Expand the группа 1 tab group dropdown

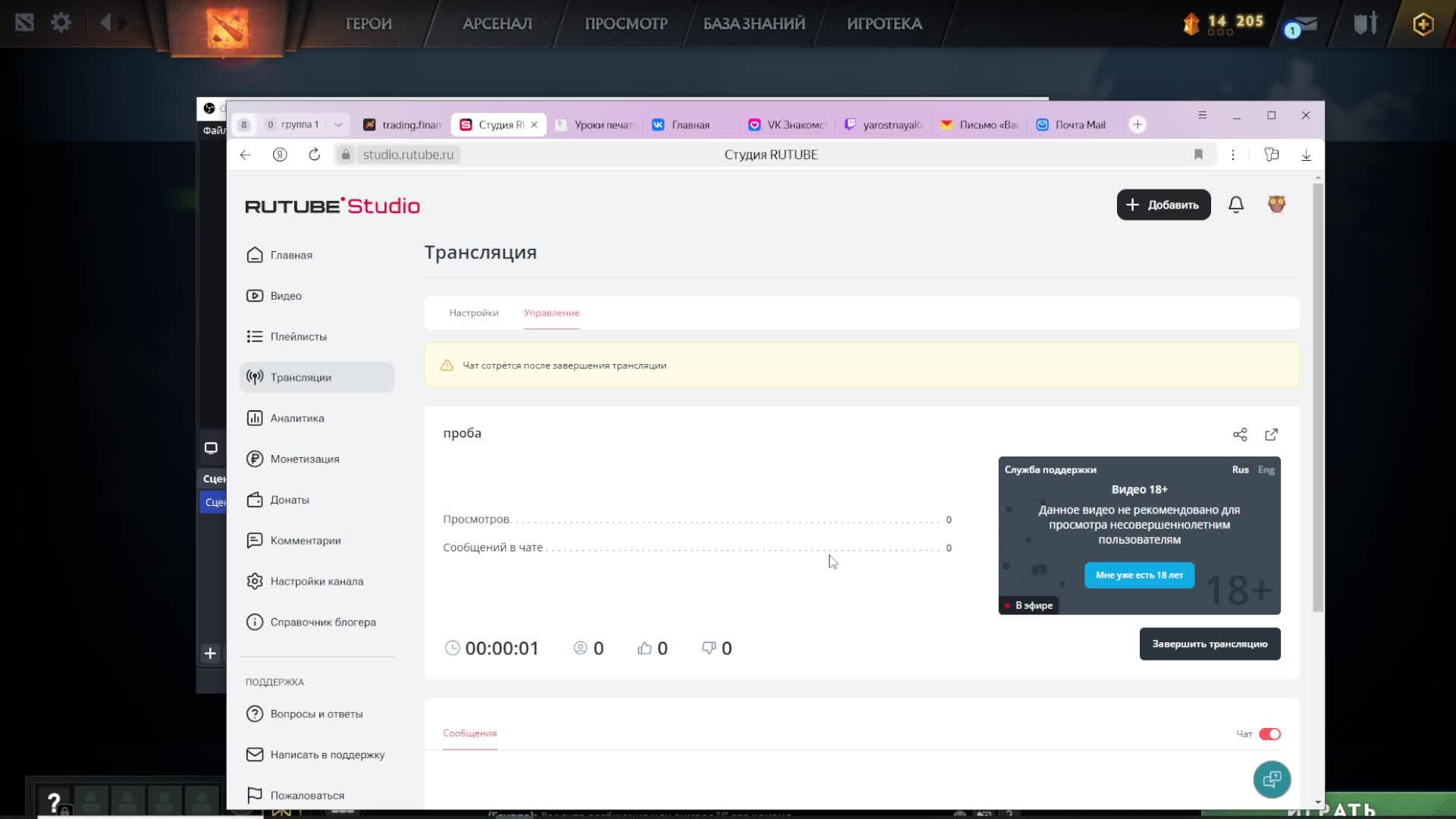338,125
